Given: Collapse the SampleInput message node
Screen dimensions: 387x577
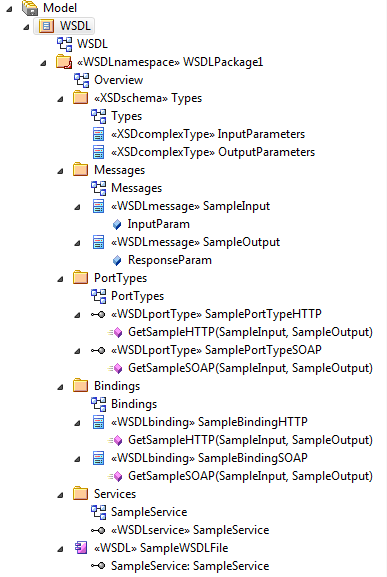Looking at the screenshot, I should (77, 208).
